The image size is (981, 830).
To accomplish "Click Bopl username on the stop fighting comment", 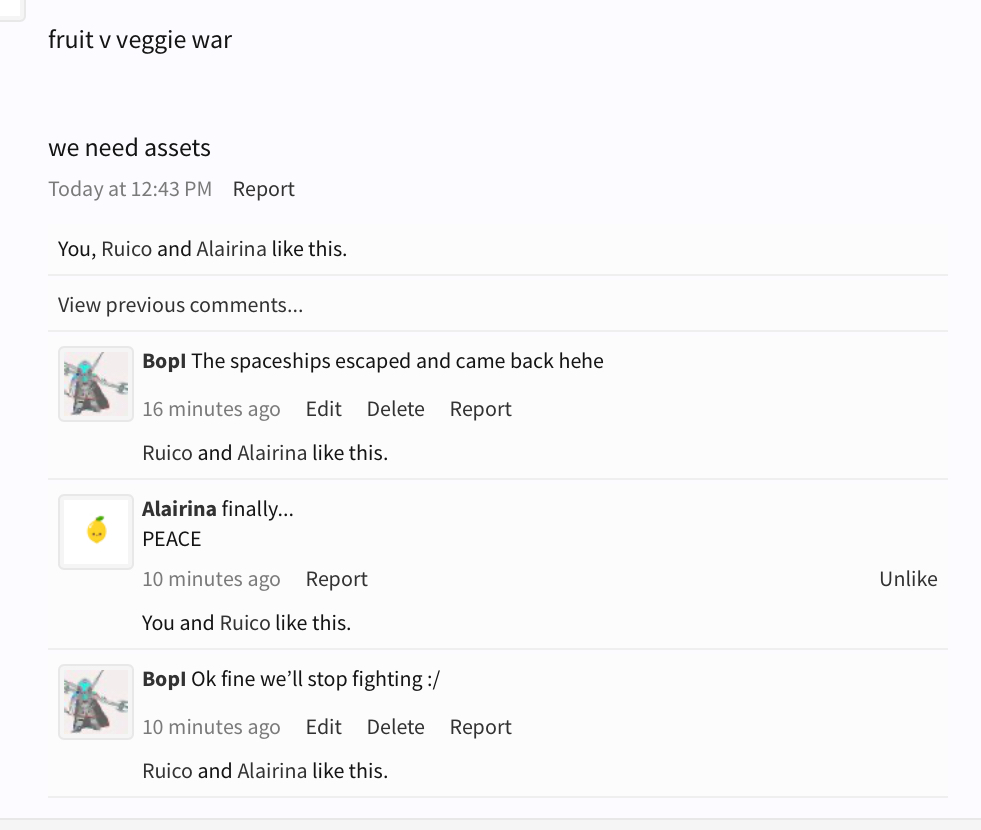I will point(164,679).
